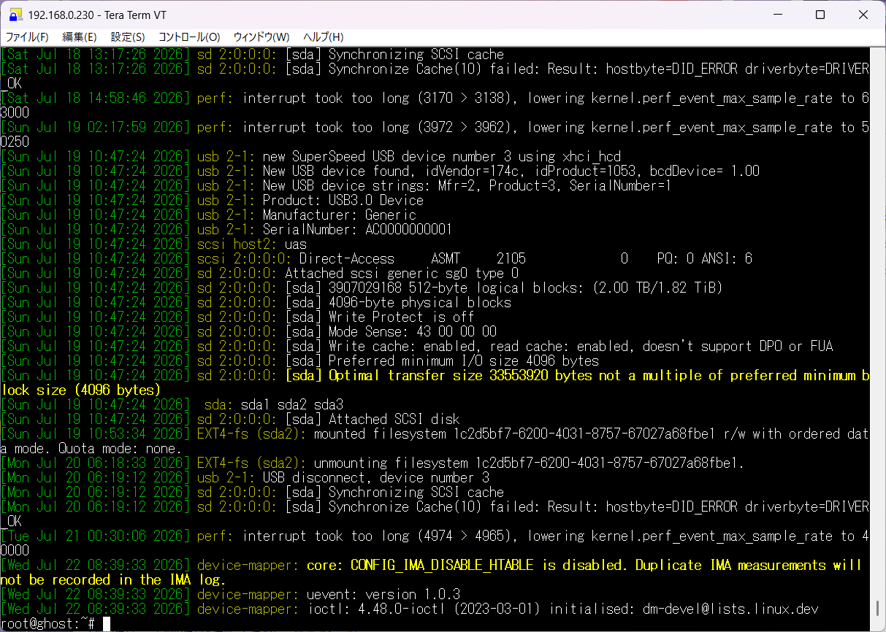Click 'Direct-Access ASMT 2105' text

(412, 259)
